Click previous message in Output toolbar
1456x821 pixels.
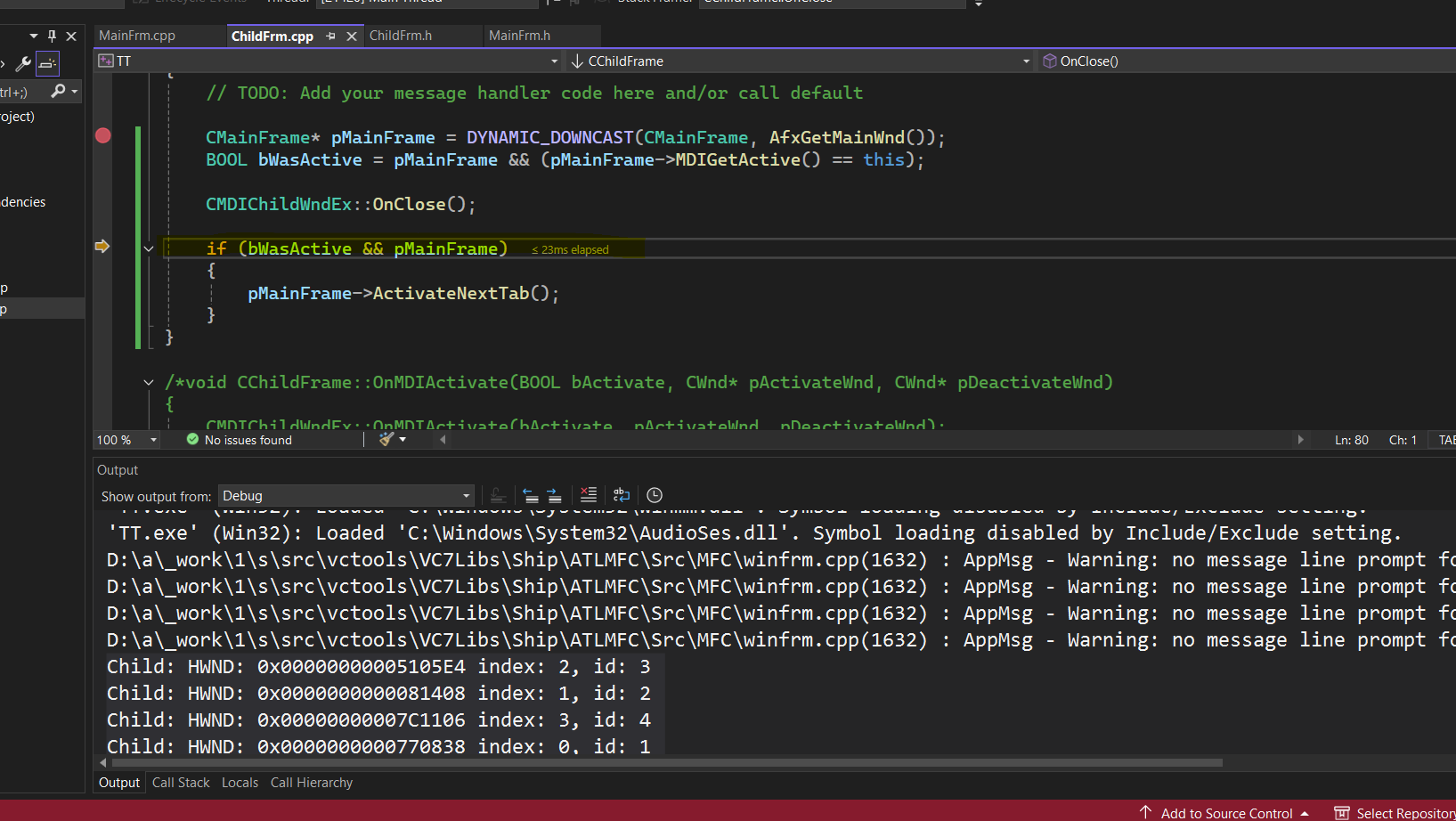pos(531,495)
